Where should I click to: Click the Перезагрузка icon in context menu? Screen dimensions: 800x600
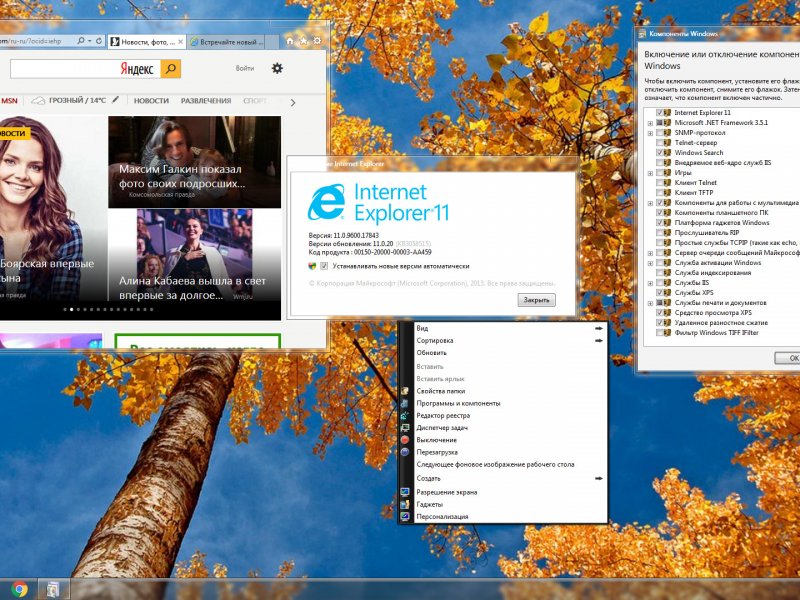[405, 452]
